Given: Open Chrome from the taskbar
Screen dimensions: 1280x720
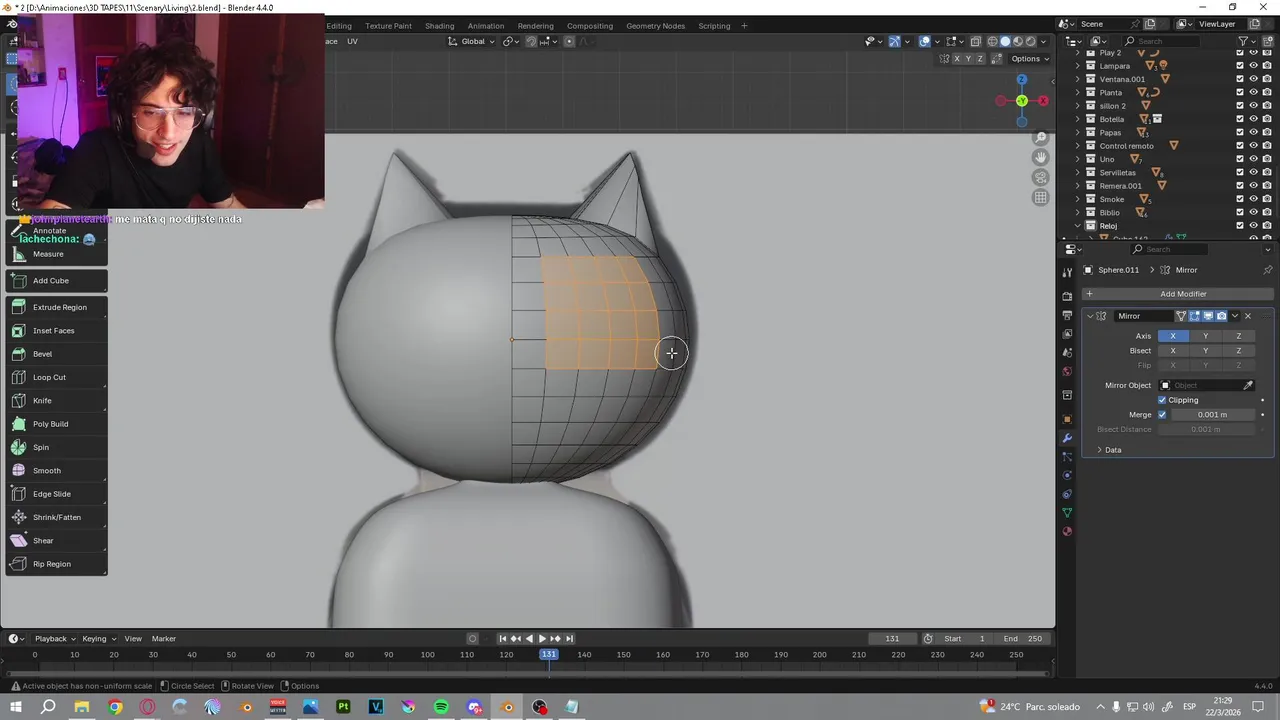Looking at the screenshot, I should [115, 707].
